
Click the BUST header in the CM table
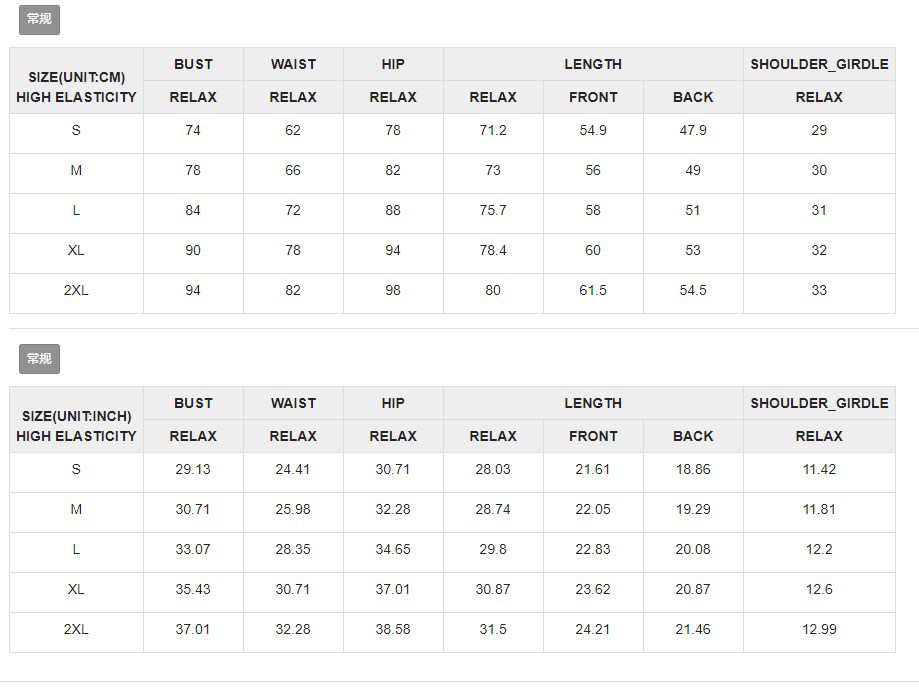pos(193,64)
